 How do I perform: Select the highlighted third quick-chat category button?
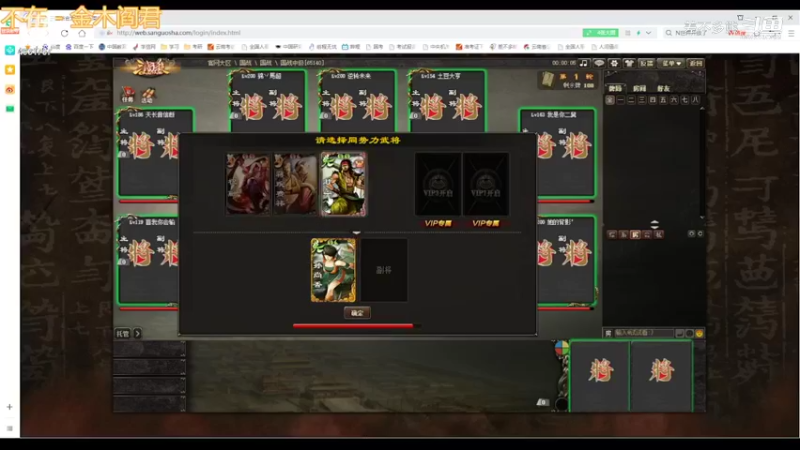[x=635, y=234]
